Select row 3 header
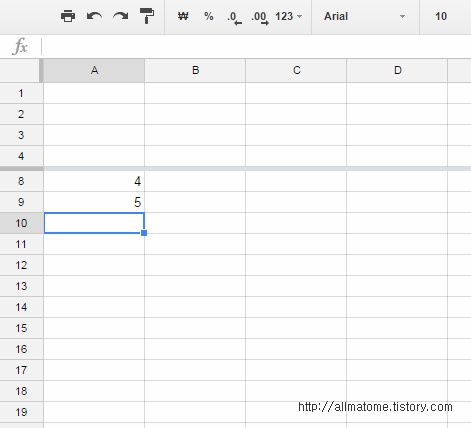The image size is (471, 428). (21, 135)
